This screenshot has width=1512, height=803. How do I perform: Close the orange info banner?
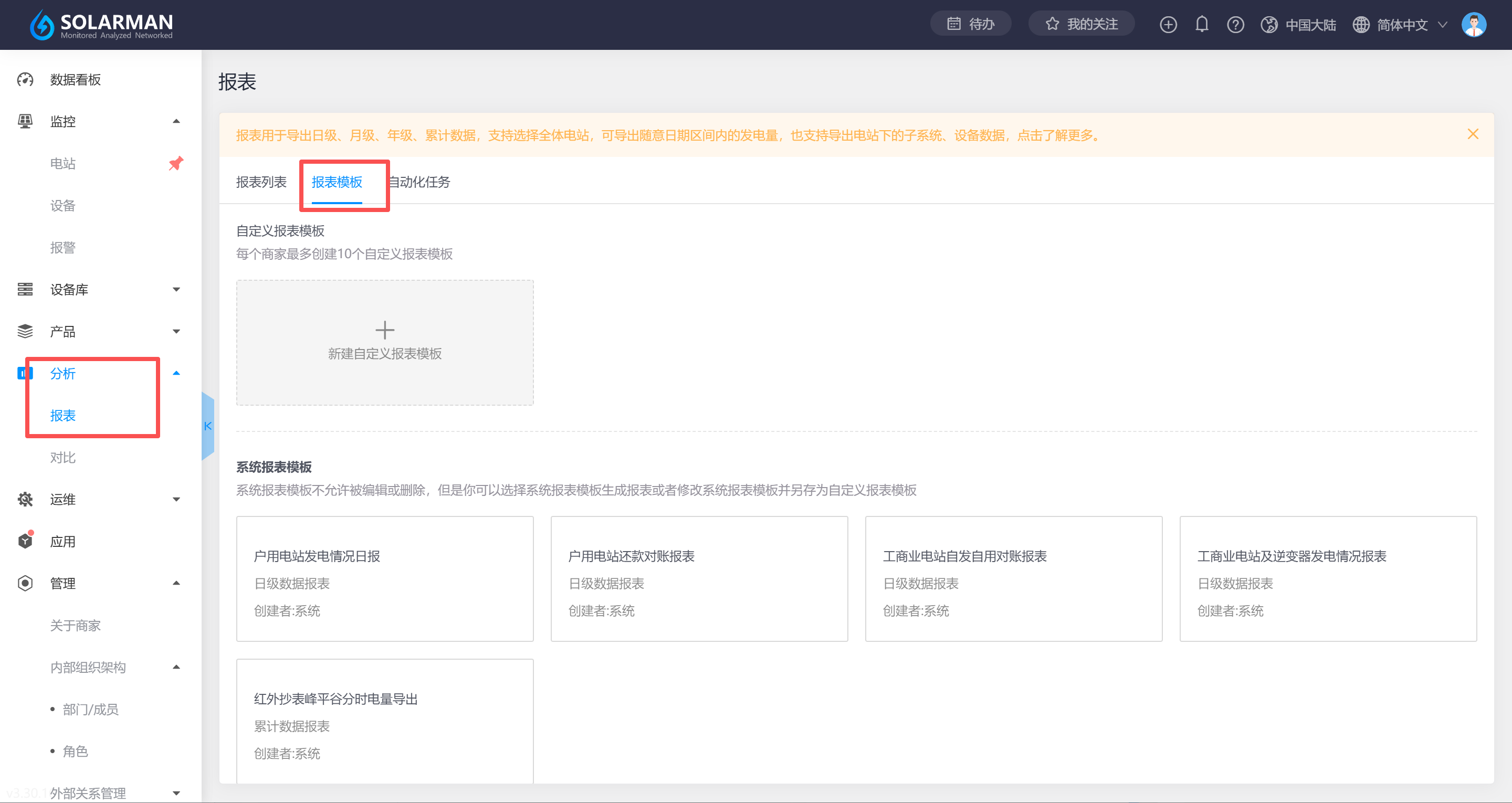[1473, 134]
